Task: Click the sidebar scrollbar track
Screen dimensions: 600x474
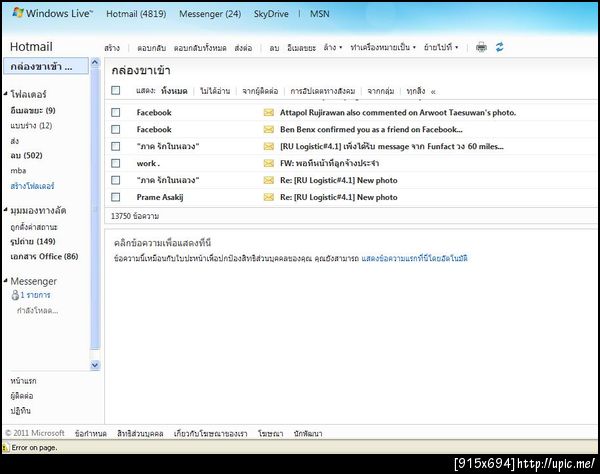Action: (x=95, y=208)
